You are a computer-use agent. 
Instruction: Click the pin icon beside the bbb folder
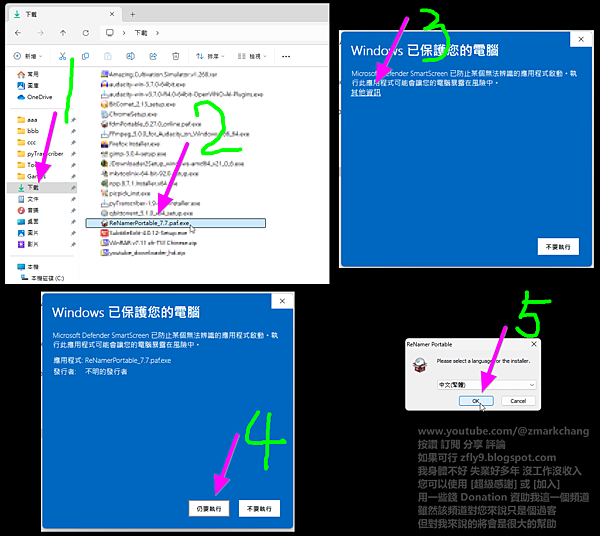pos(73,131)
